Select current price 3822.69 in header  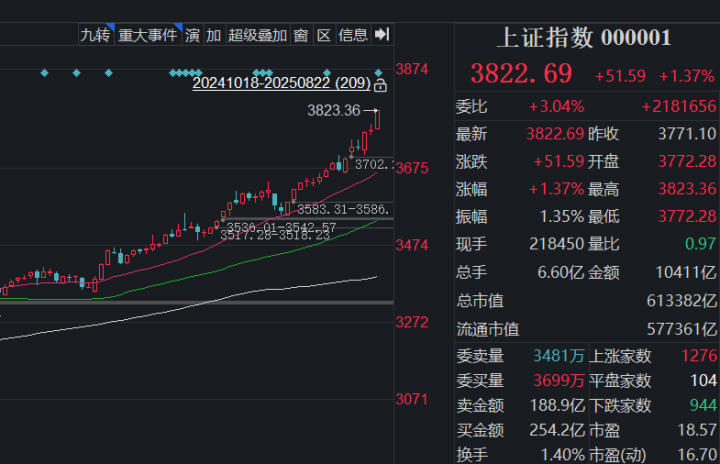[521, 74]
